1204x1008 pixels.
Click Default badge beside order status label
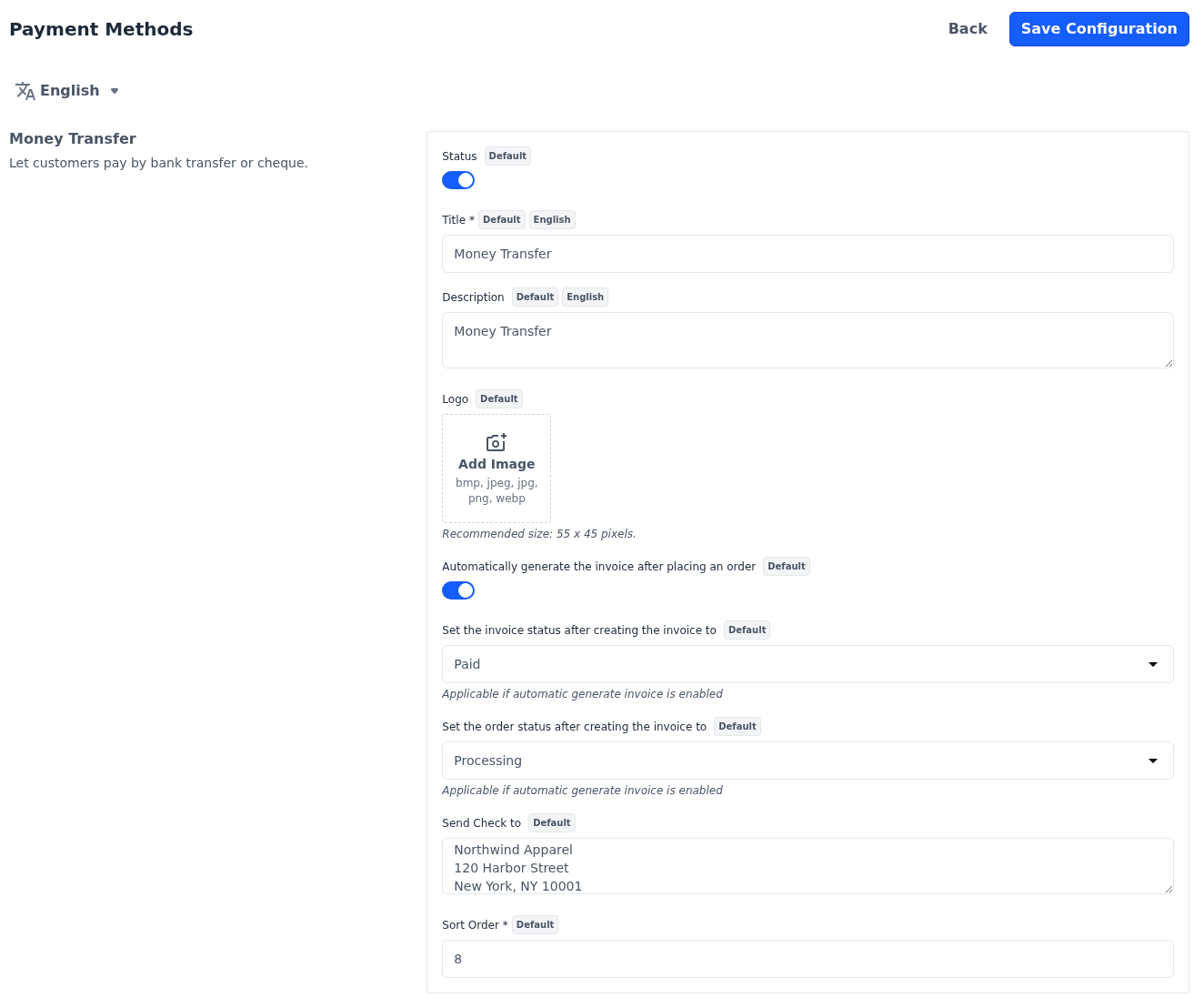click(x=737, y=727)
